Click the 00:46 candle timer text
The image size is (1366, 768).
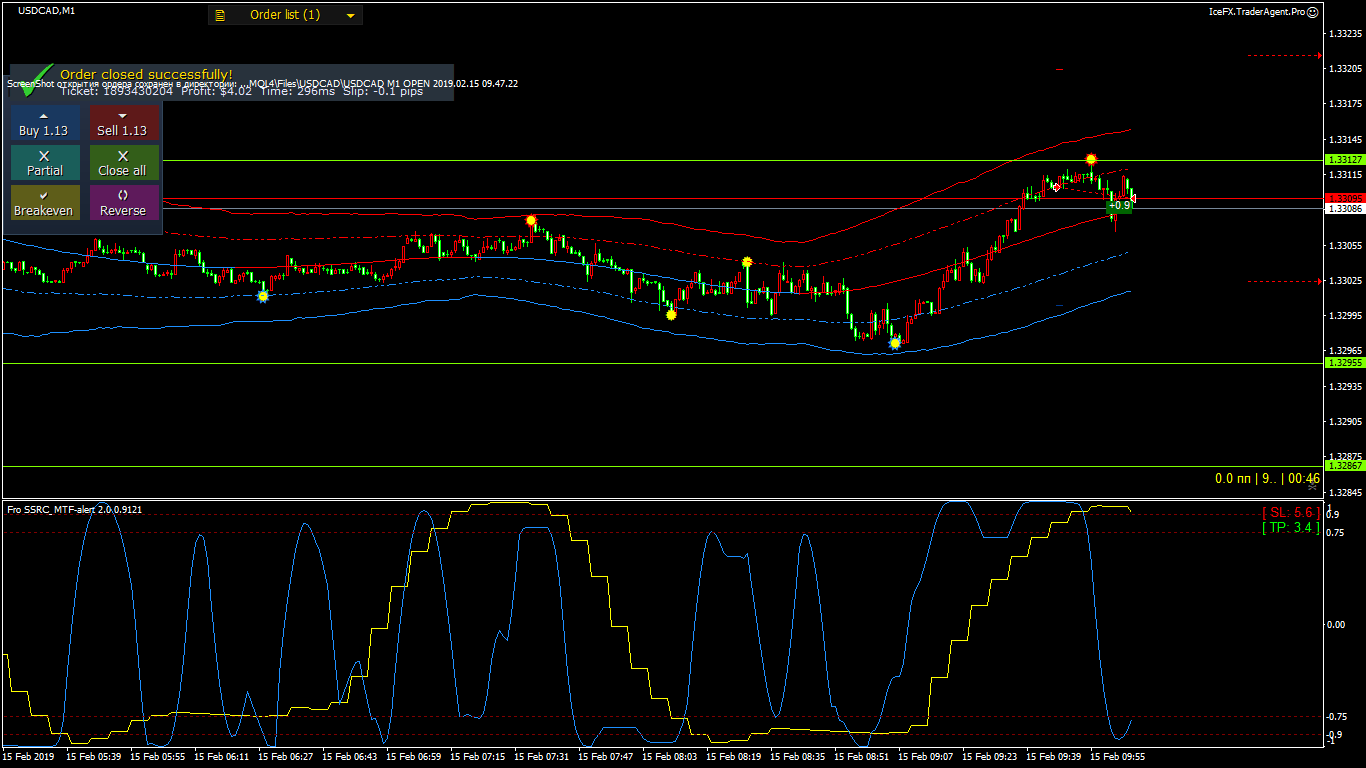click(x=1304, y=479)
